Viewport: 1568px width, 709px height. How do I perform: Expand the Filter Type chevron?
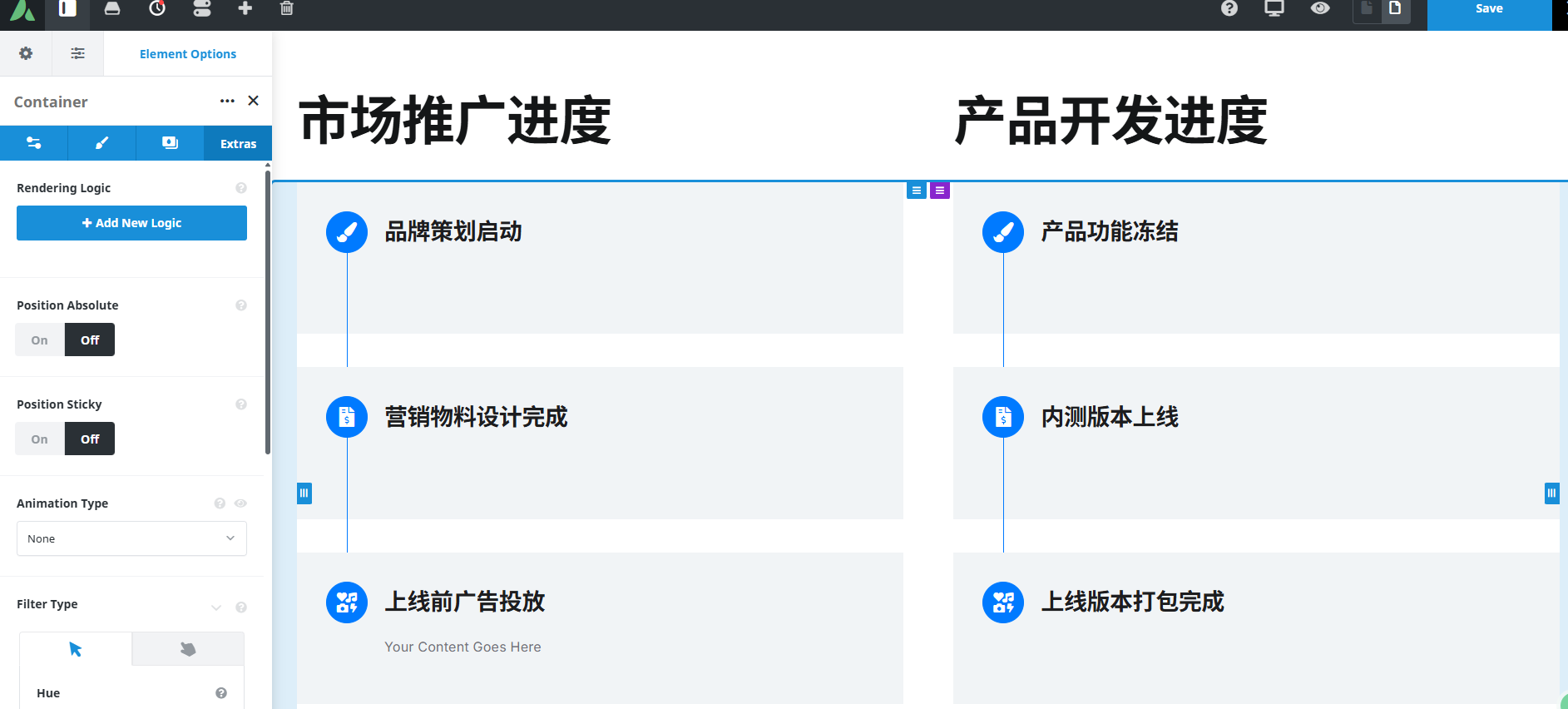pos(216,607)
